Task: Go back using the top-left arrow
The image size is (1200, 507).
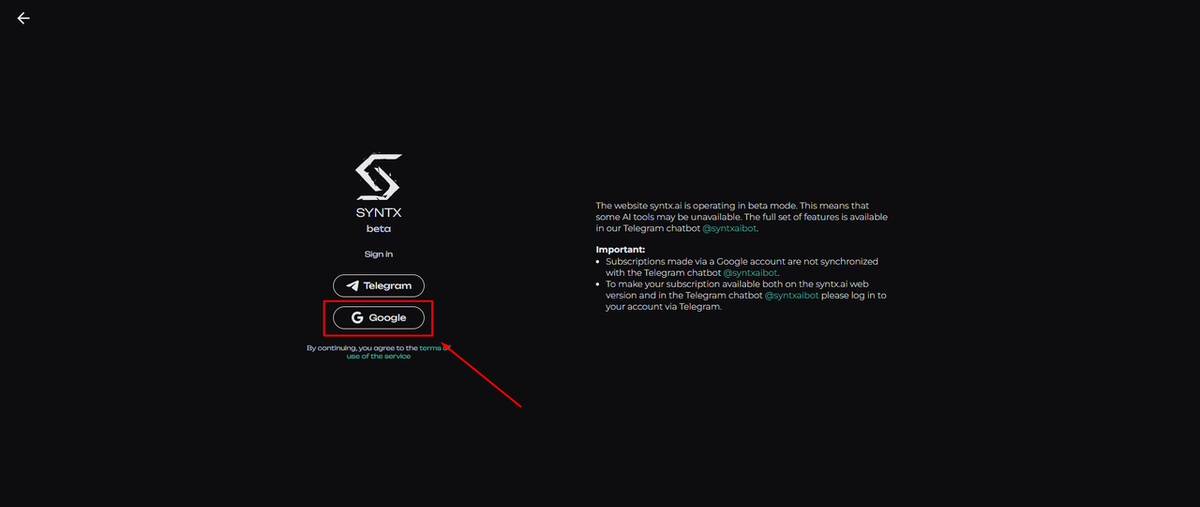Action: click(x=24, y=18)
